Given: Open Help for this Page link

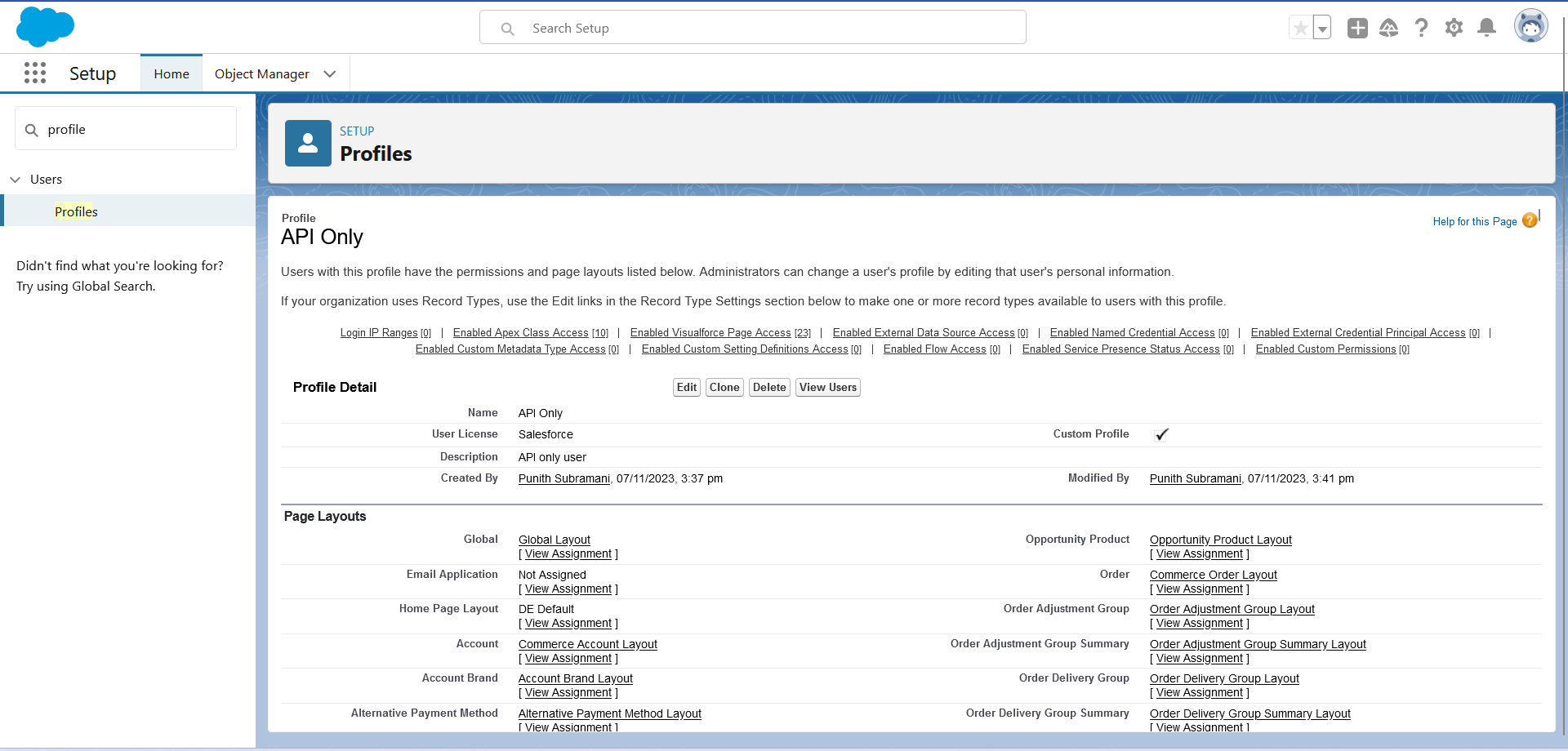Looking at the screenshot, I should coord(1474,222).
